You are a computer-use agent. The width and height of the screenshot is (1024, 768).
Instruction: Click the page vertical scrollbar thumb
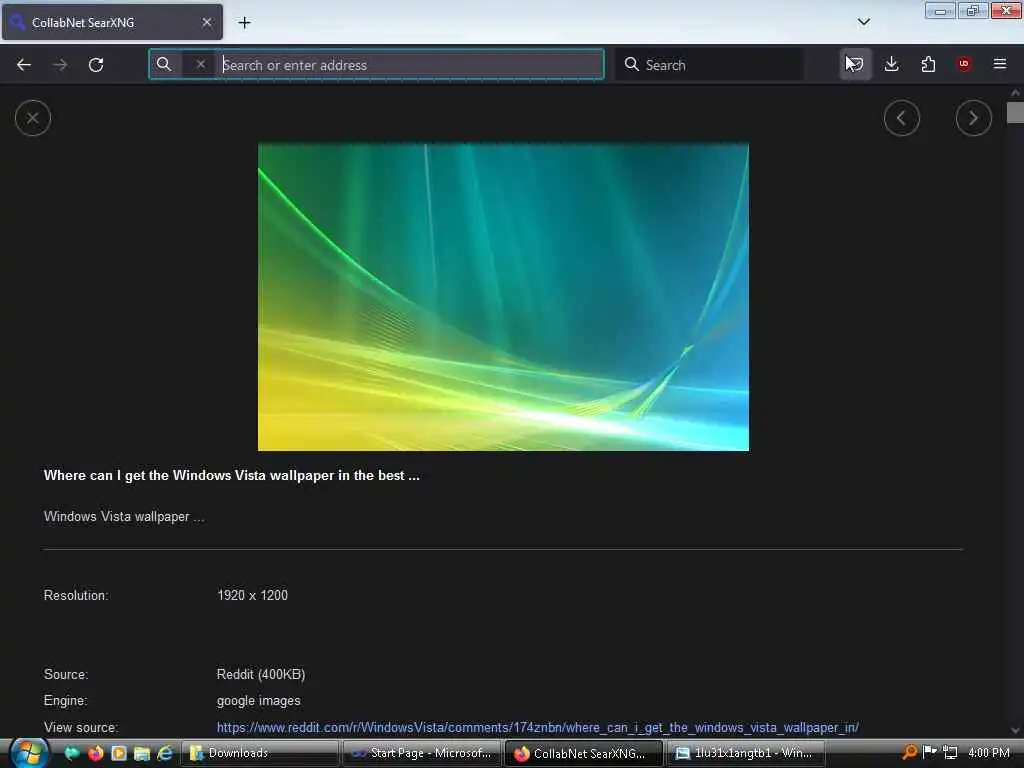point(1015,112)
